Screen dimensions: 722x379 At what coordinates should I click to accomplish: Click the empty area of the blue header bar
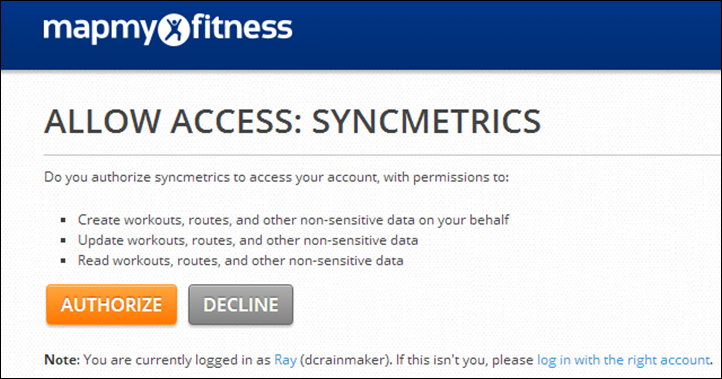[x=507, y=35]
